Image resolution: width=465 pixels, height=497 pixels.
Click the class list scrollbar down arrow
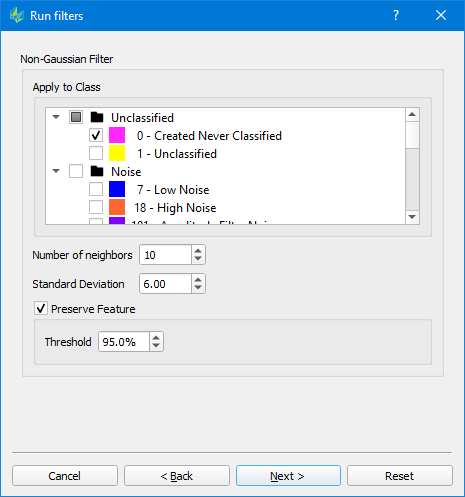(x=412, y=217)
